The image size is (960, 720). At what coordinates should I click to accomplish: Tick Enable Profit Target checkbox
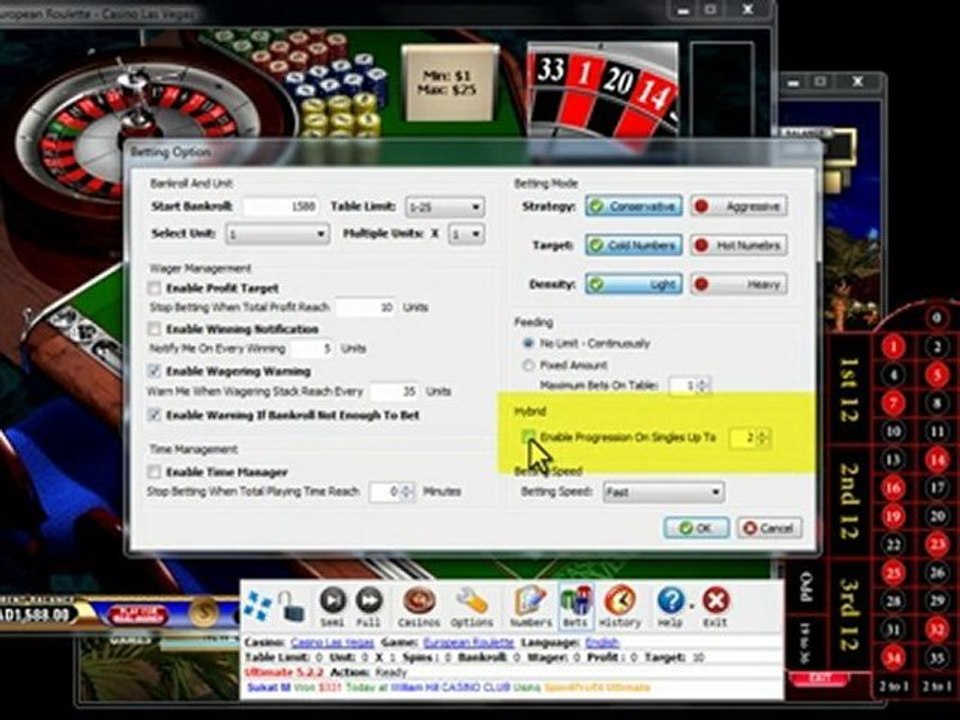(155, 288)
